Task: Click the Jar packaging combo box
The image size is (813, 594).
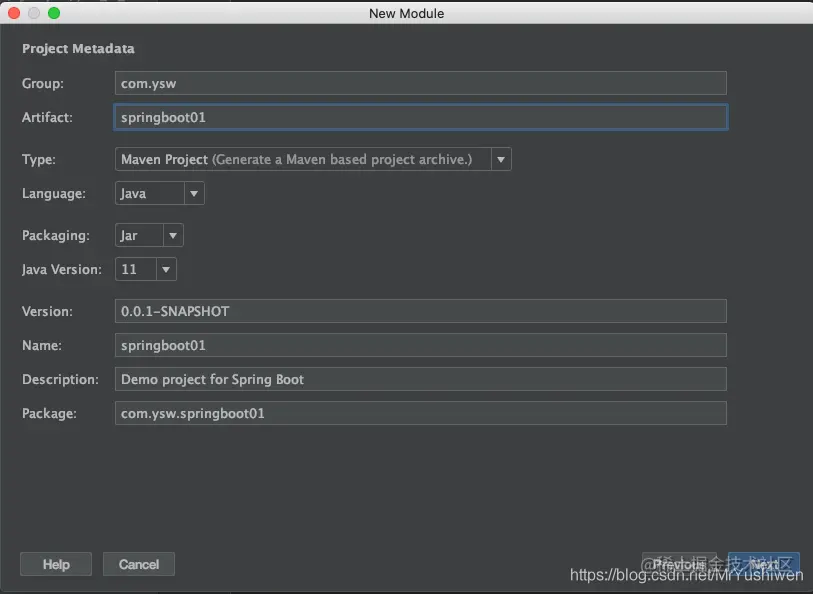Action: [149, 235]
